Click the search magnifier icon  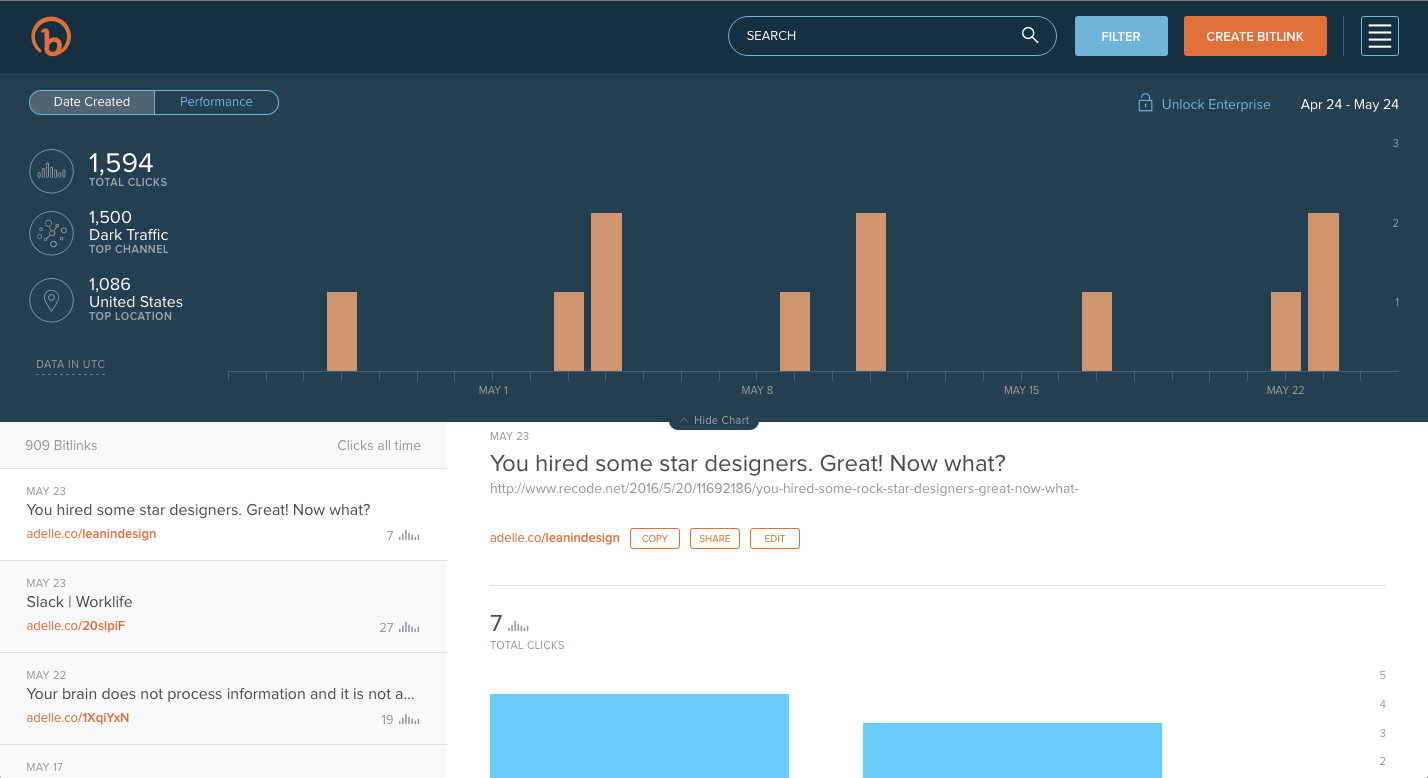[x=1029, y=35]
